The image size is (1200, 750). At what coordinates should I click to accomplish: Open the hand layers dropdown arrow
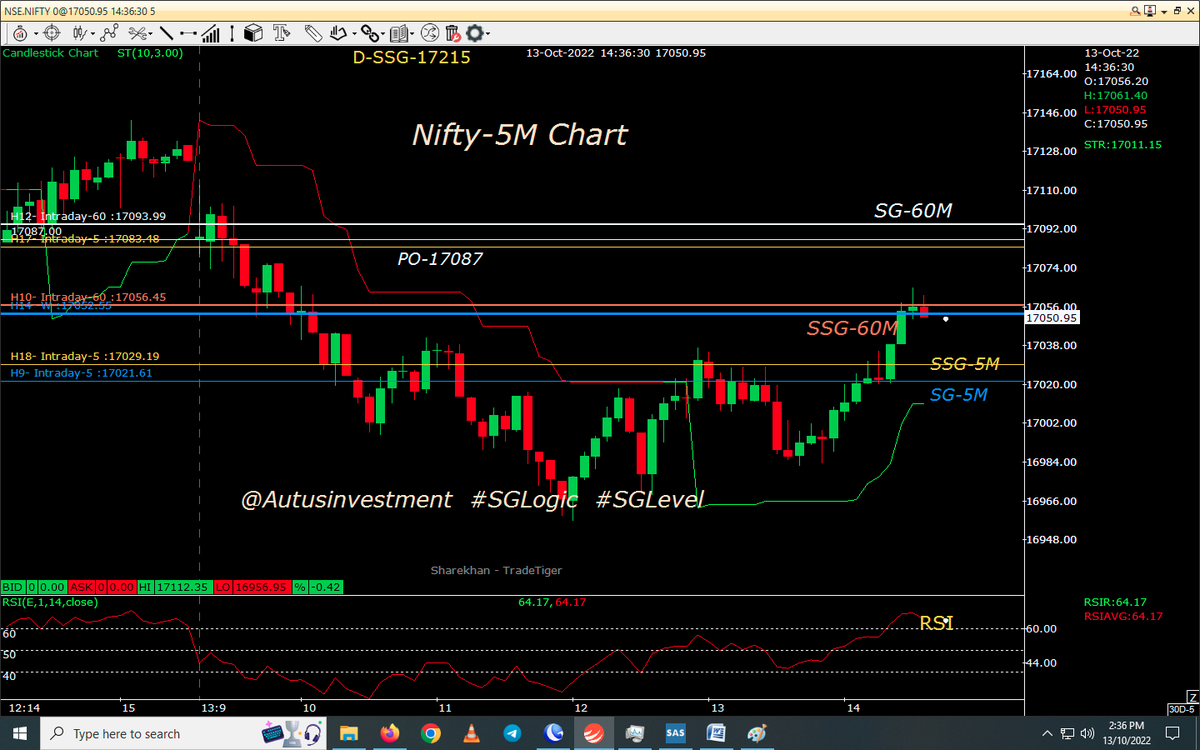pos(354,34)
